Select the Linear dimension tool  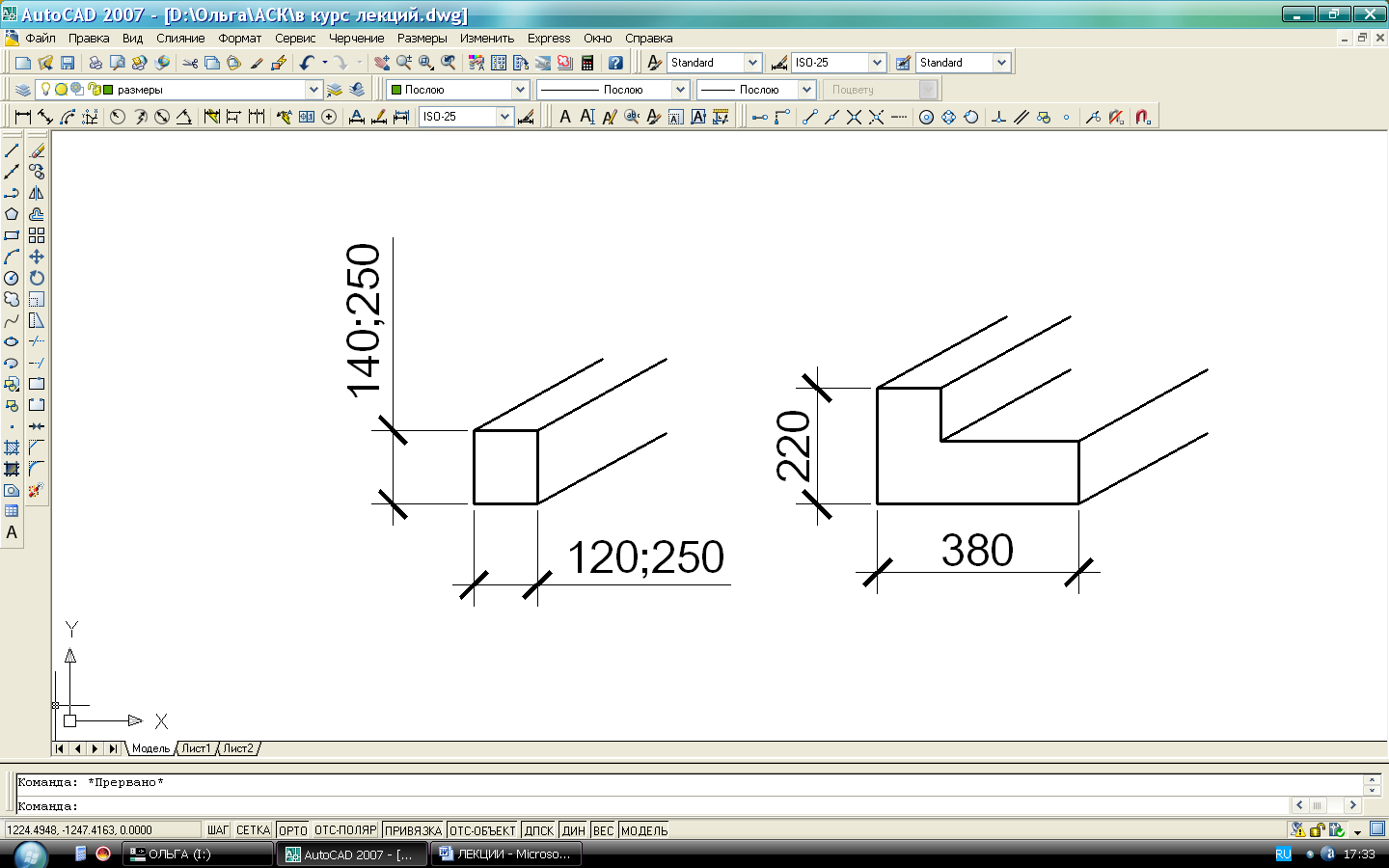(x=23, y=117)
